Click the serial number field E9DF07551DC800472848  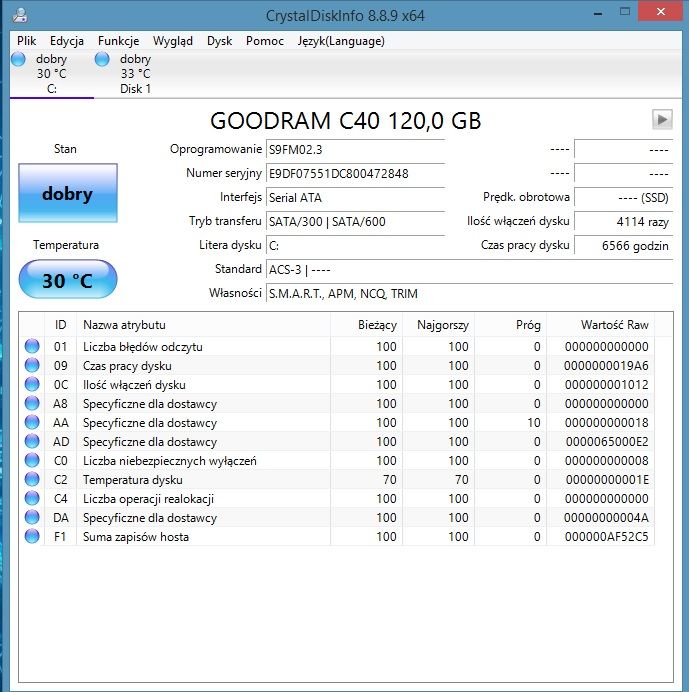[355, 173]
